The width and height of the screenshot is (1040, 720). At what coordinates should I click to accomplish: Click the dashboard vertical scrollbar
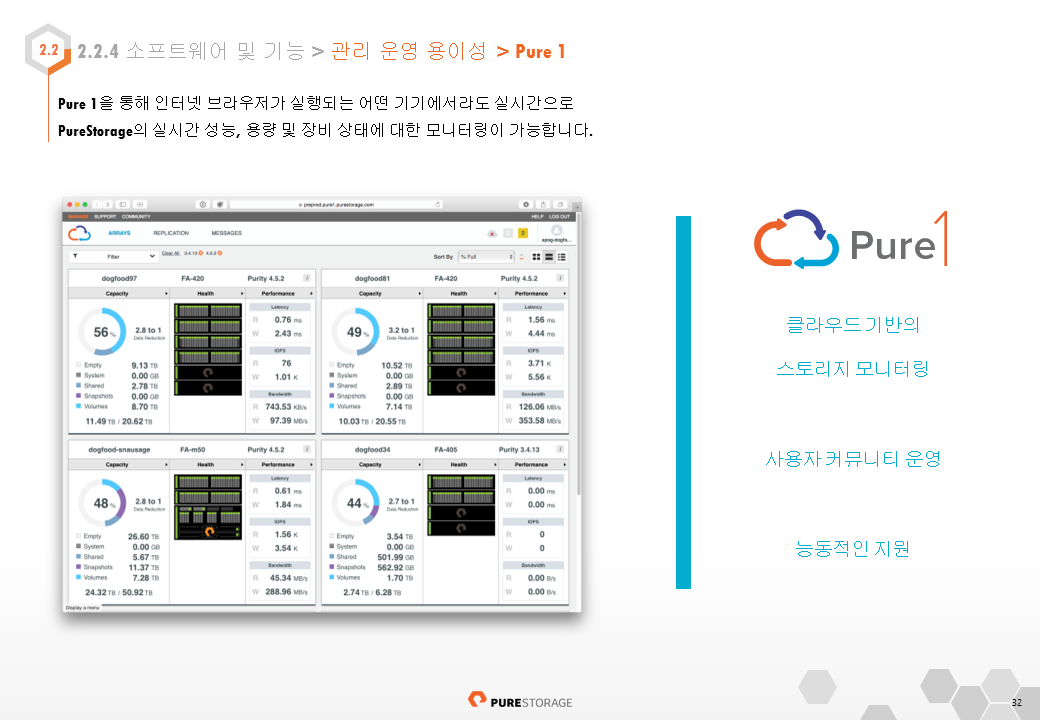[x=579, y=355]
